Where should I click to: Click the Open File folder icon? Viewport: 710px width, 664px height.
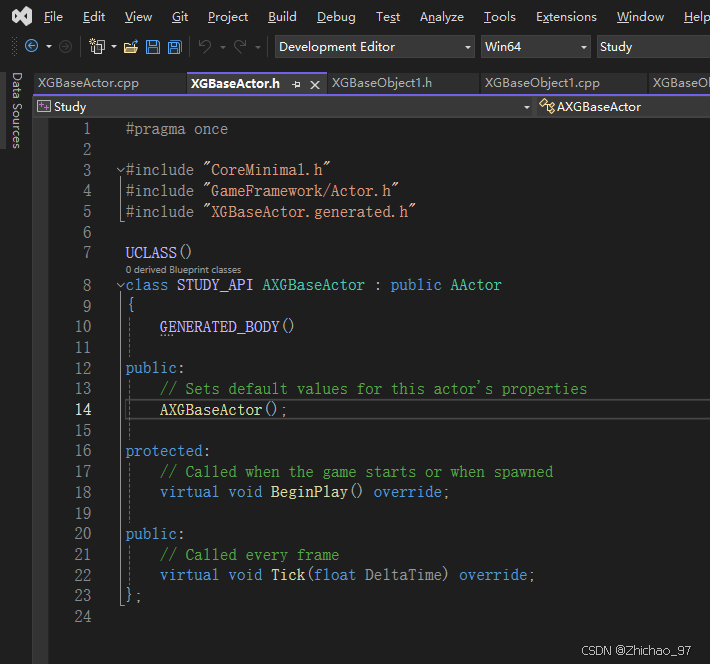(131, 47)
